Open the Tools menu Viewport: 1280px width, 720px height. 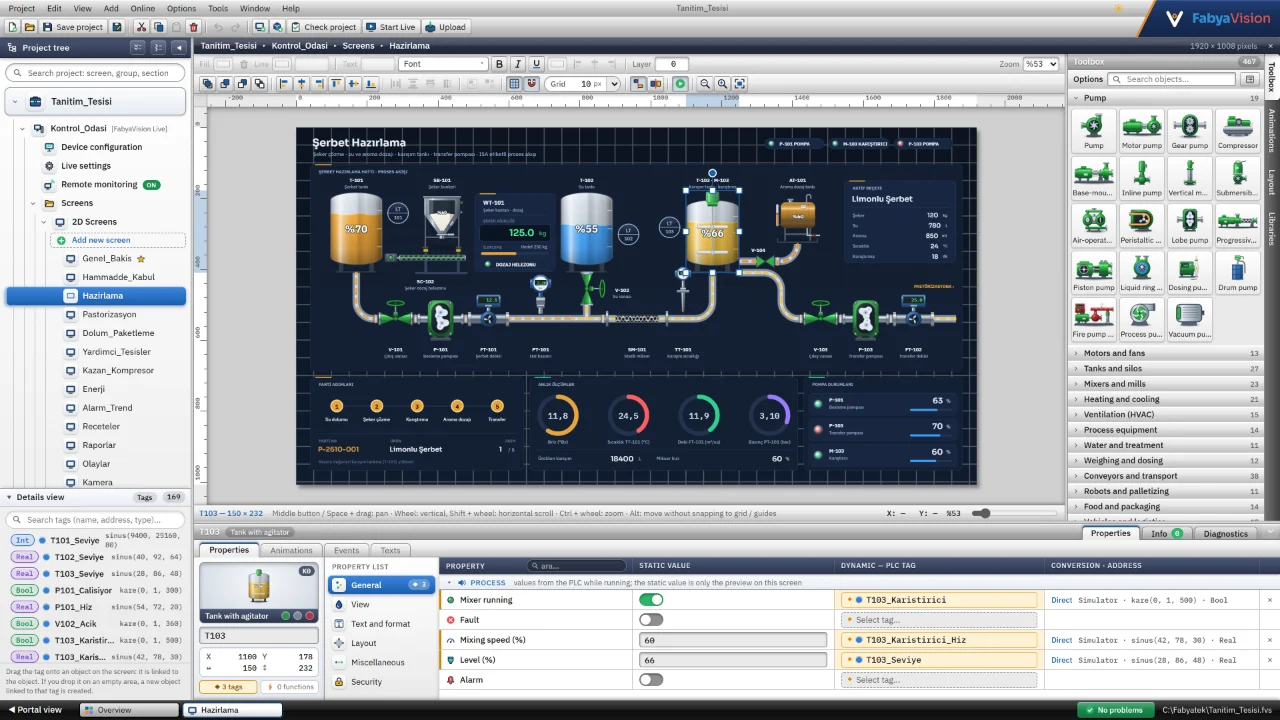click(218, 8)
